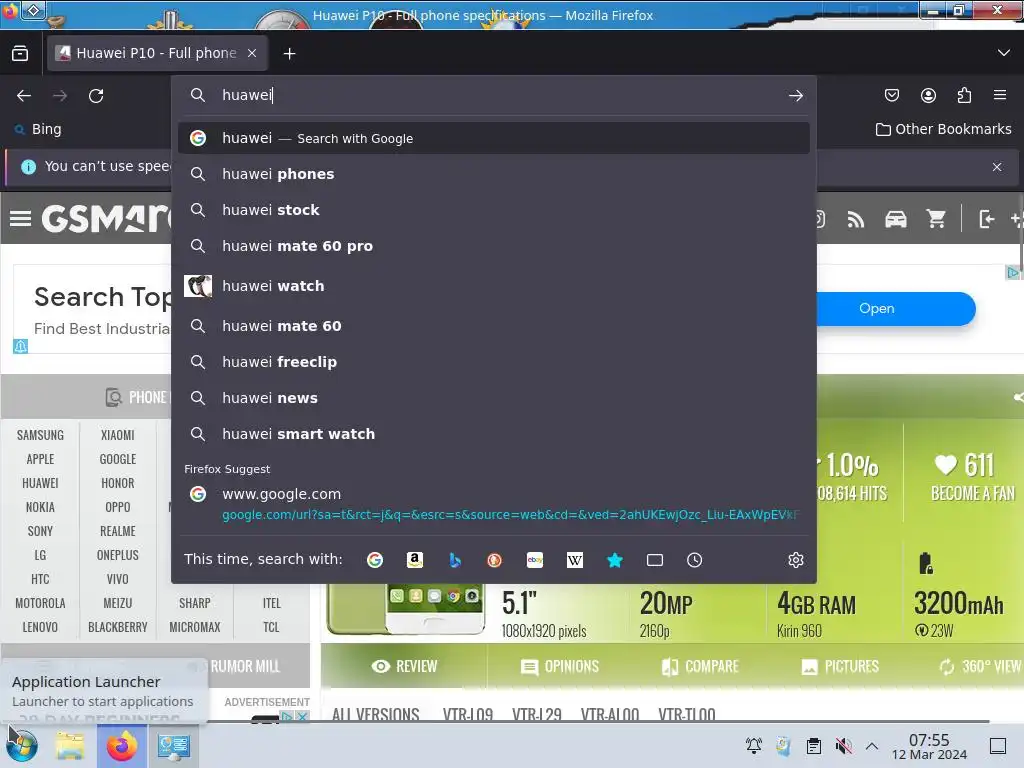Open a new tab with plus button

coord(289,54)
